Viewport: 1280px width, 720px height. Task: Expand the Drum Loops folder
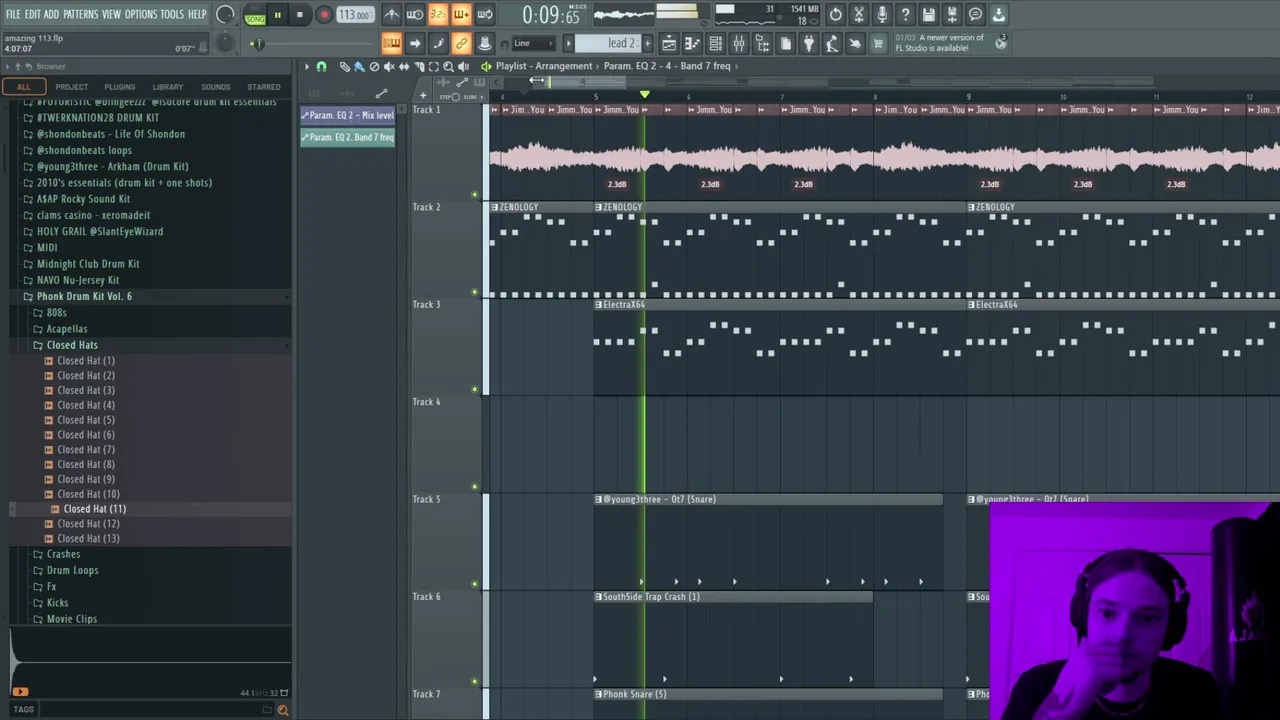(72, 570)
